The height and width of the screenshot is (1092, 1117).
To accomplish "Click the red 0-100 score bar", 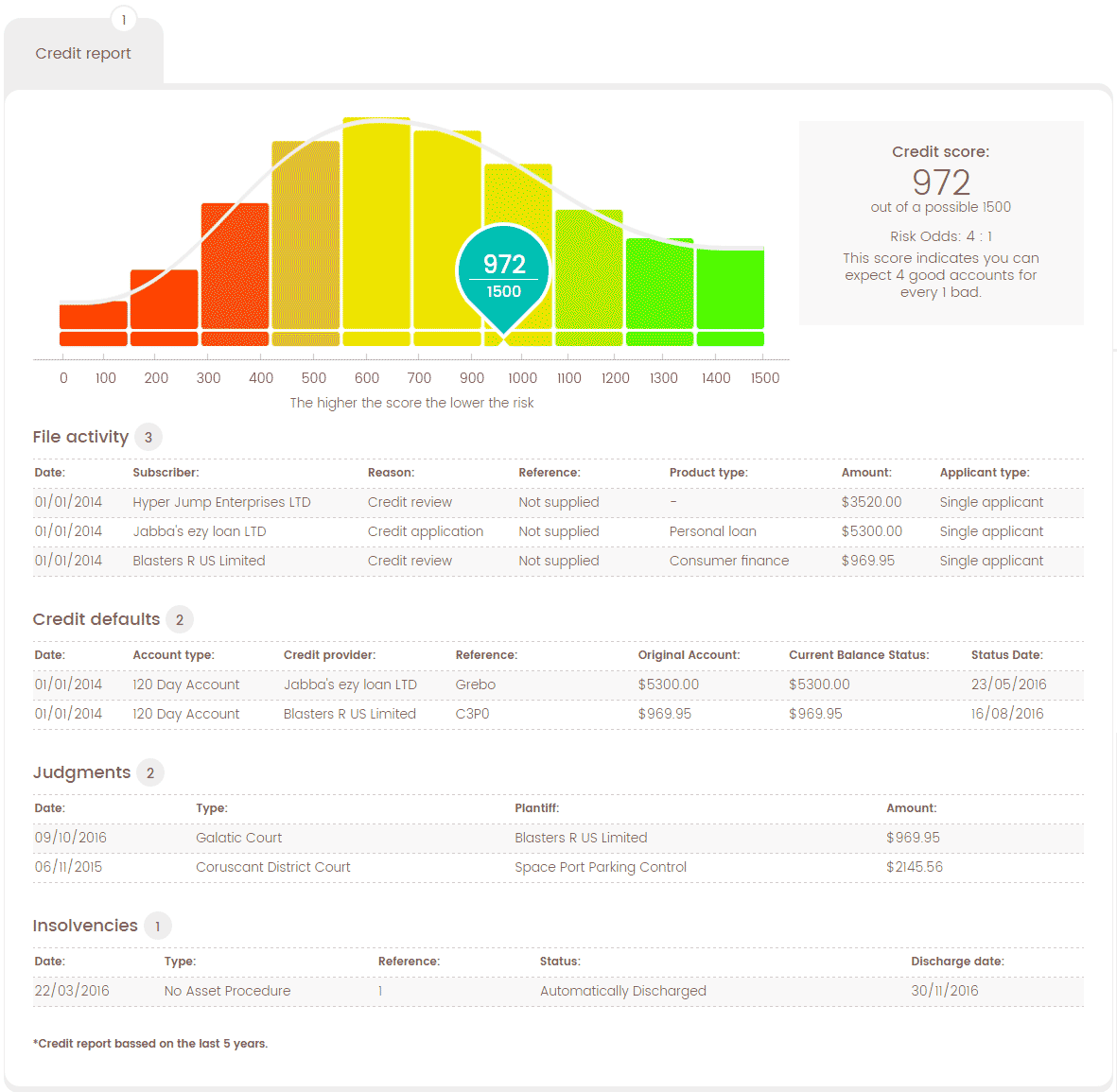I will pyautogui.click(x=94, y=315).
